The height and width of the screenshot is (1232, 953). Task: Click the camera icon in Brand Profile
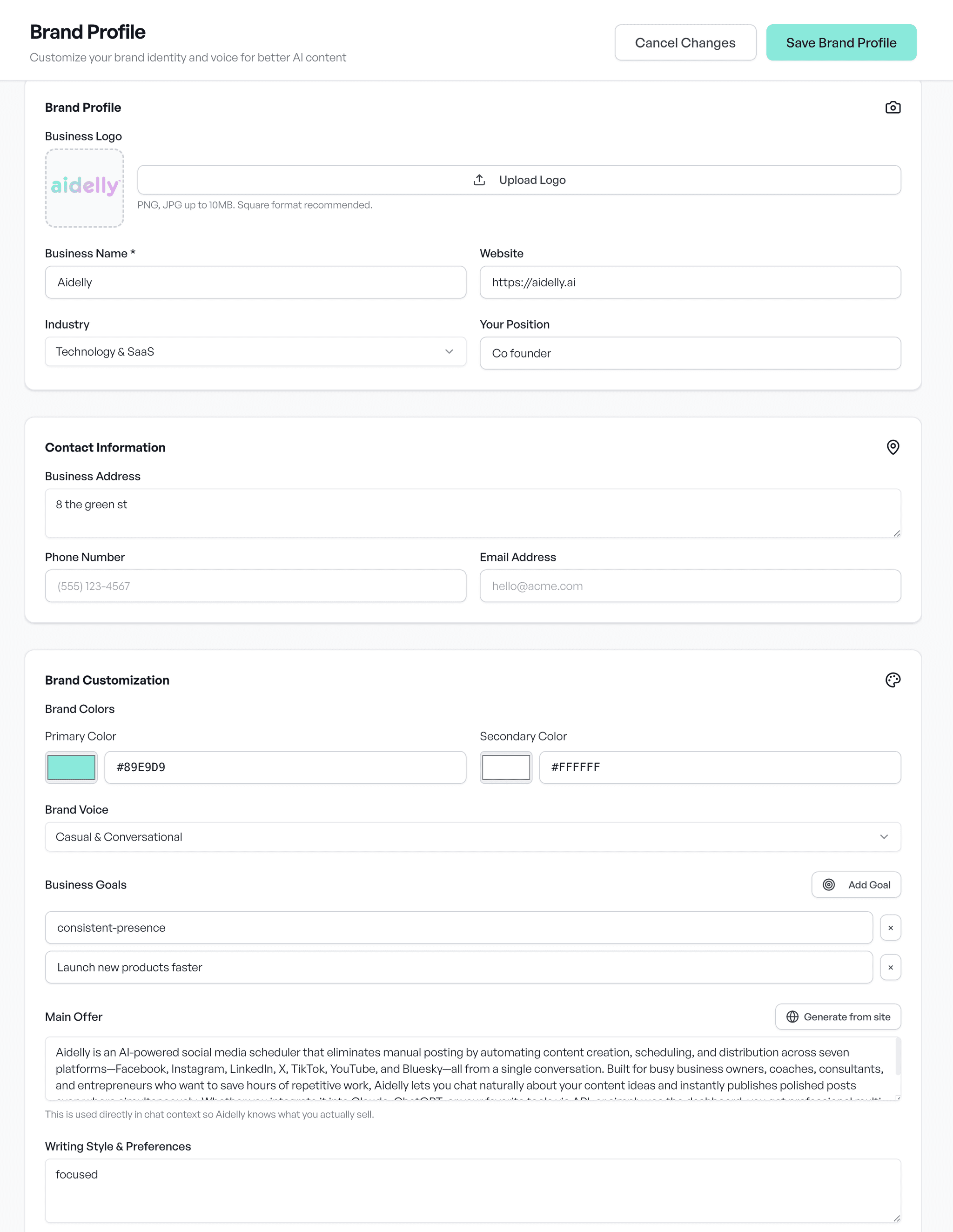pyautogui.click(x=893, y=107)
